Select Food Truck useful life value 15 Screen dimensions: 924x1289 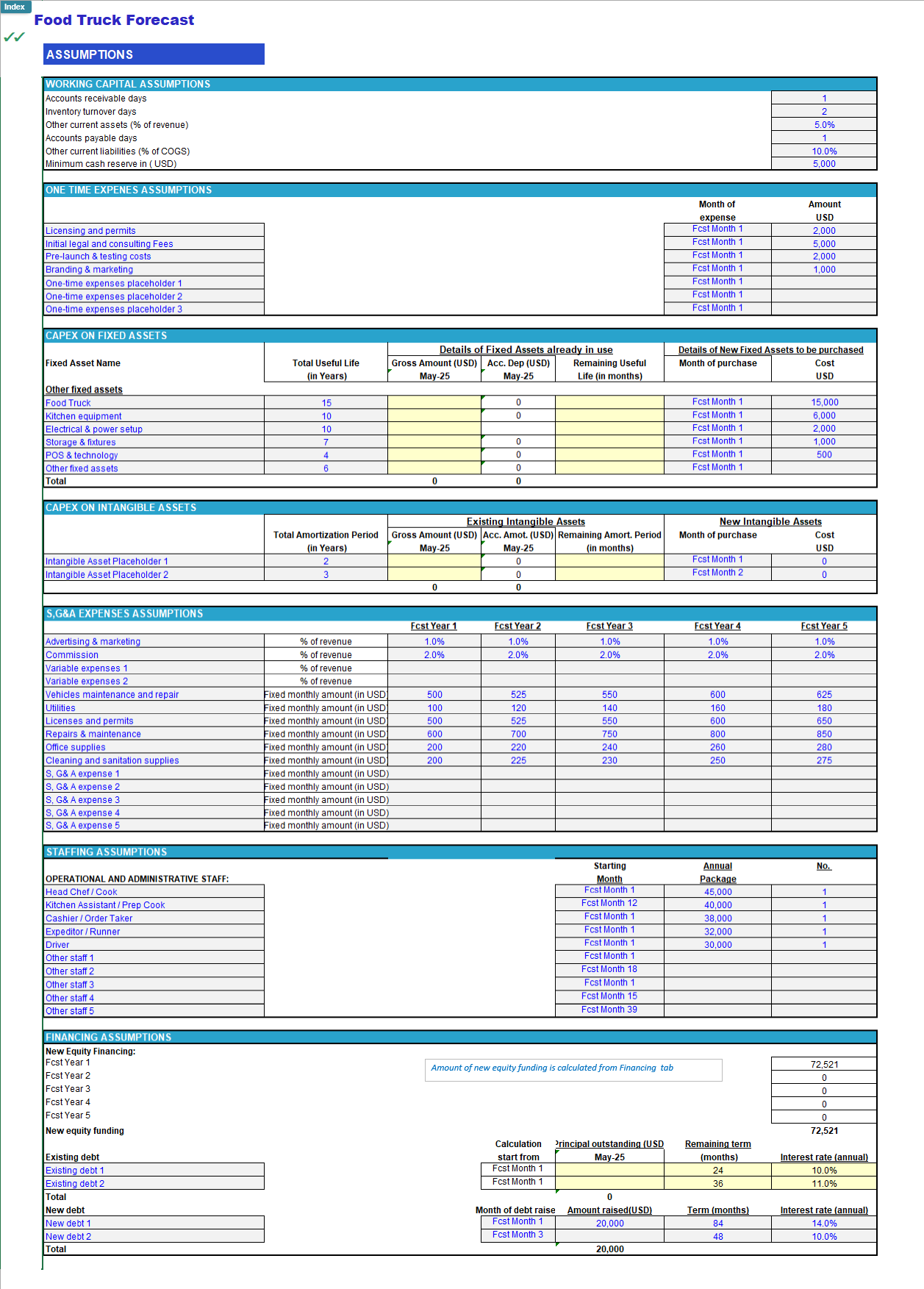[x=326, y=403]
